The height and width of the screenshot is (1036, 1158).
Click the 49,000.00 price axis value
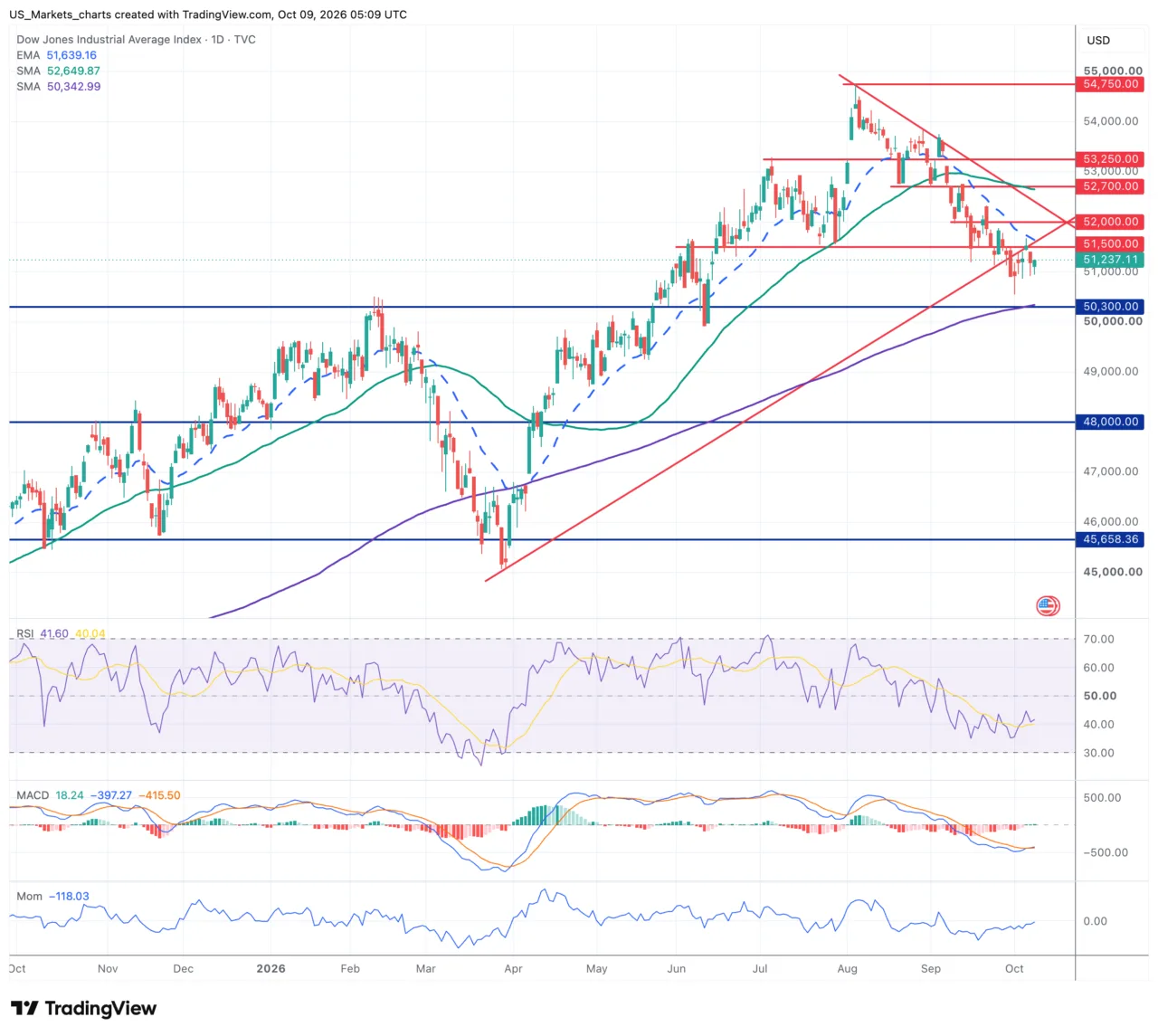1111,371
